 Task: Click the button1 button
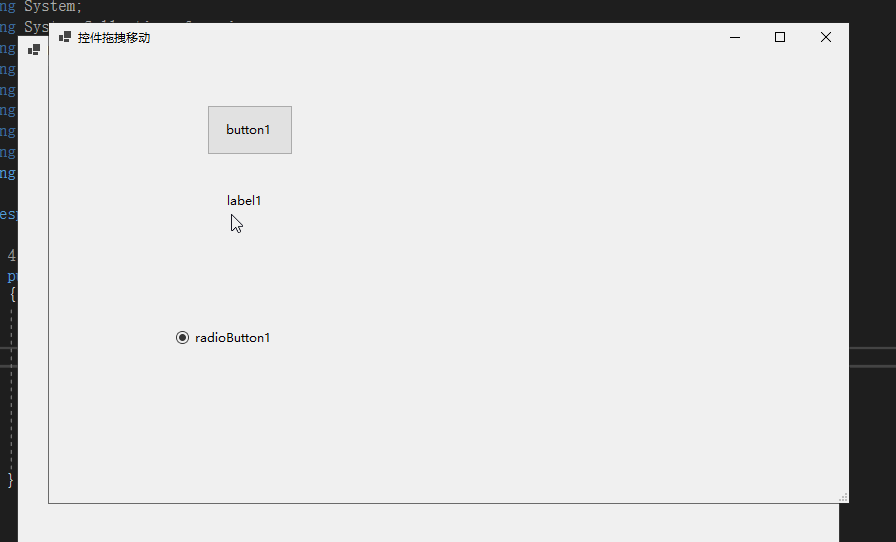coord(250,130)
